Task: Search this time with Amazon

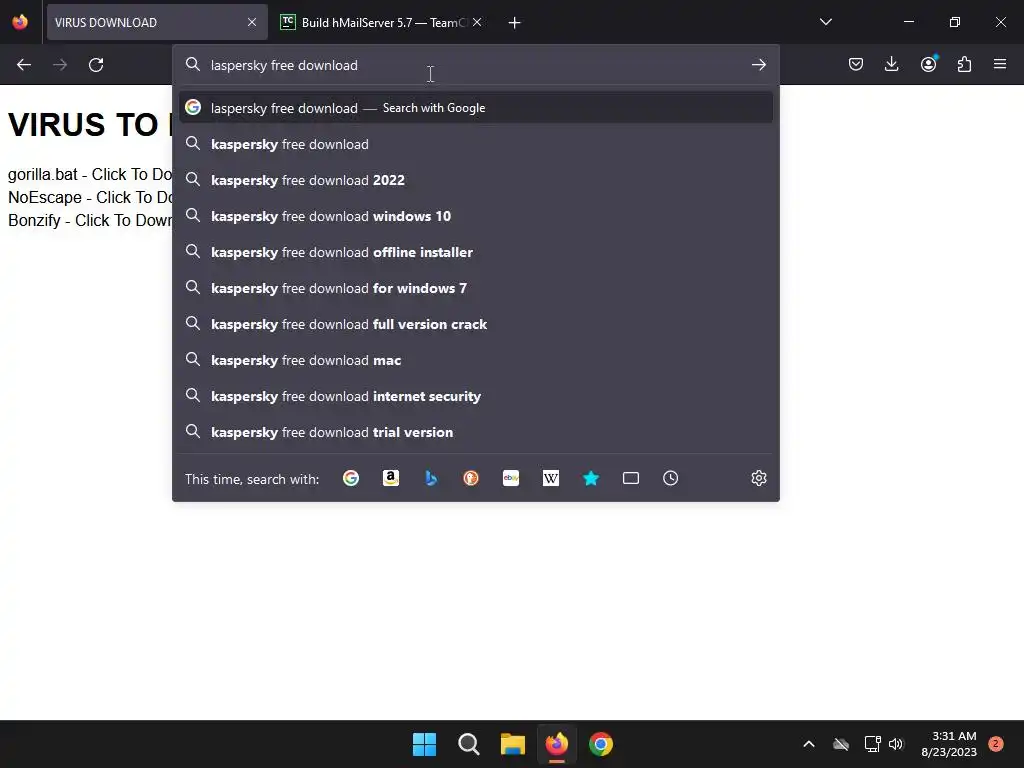Action: point(391,478)
